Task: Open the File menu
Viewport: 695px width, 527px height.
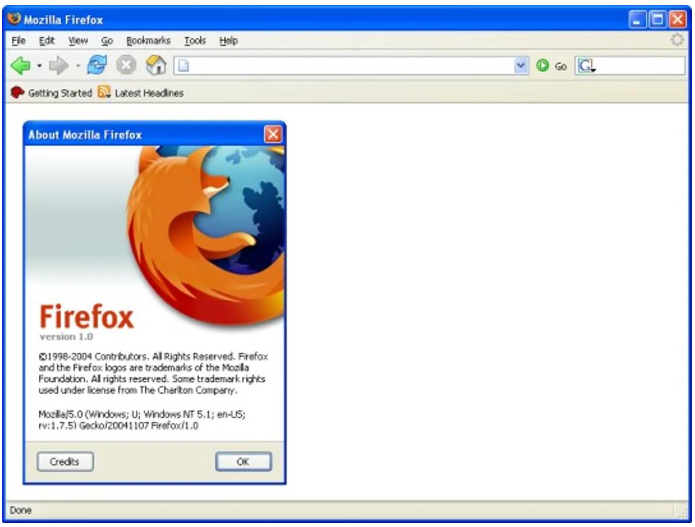Action: click(18, 41)
